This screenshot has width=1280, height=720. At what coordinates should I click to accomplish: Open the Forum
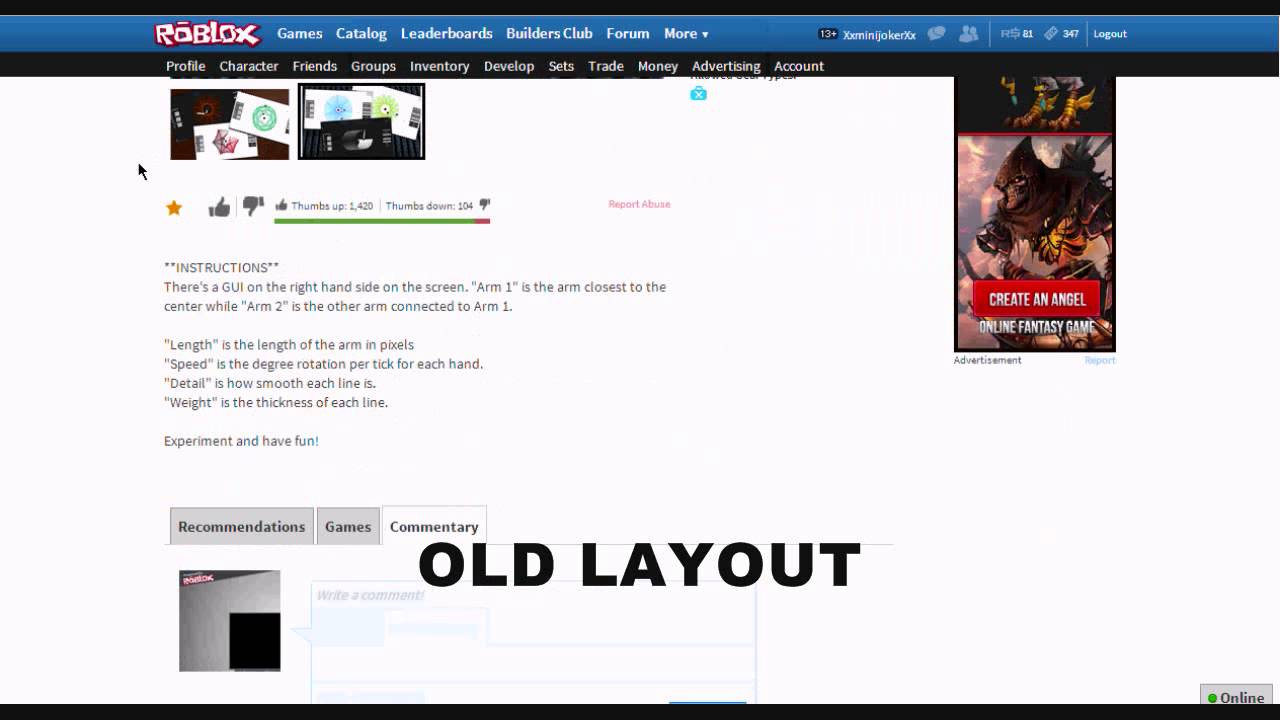coord(628,34)
